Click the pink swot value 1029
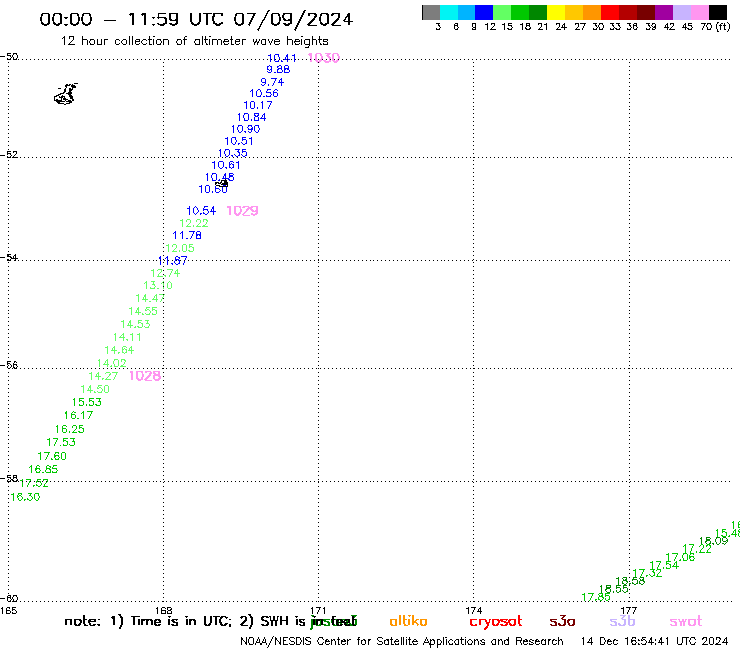 click(242, 211)
